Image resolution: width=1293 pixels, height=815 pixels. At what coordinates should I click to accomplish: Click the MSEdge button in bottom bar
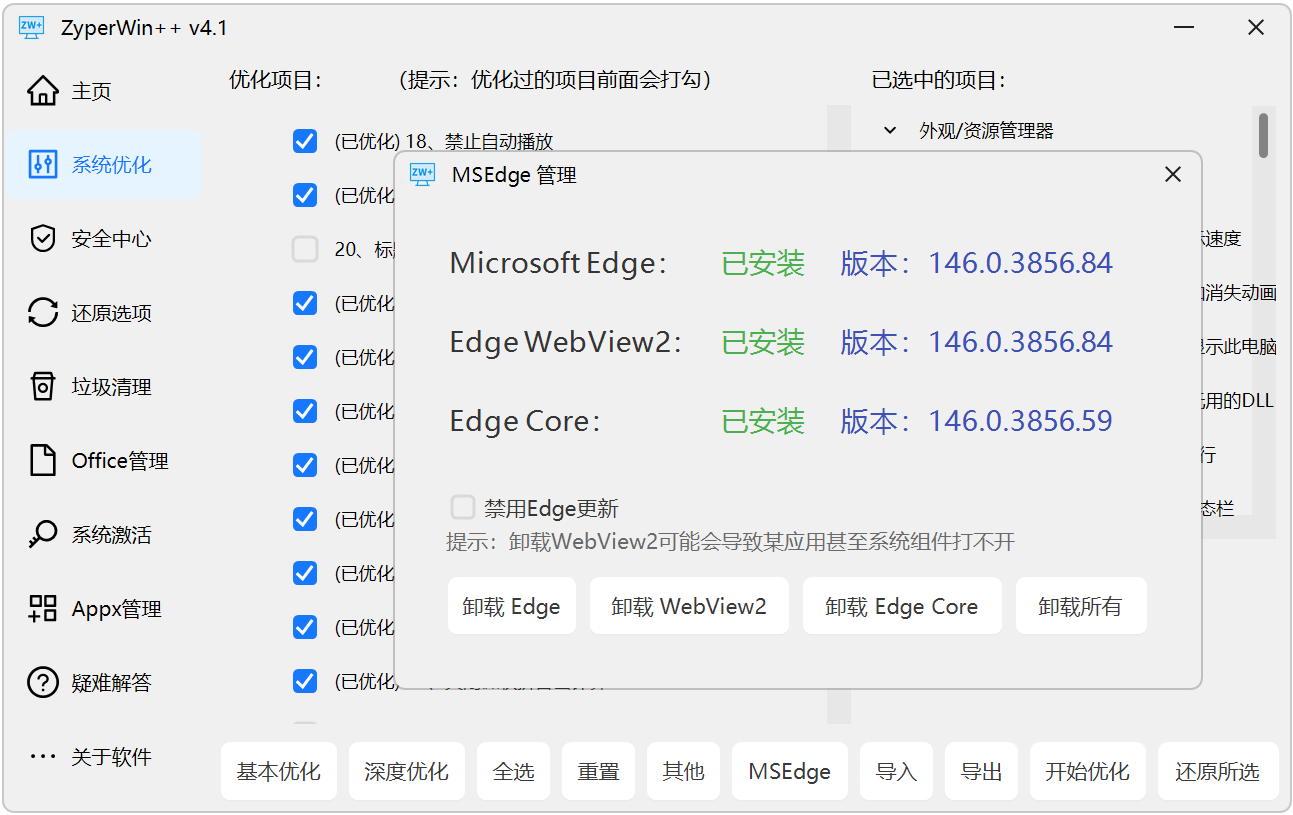(790, 771)
